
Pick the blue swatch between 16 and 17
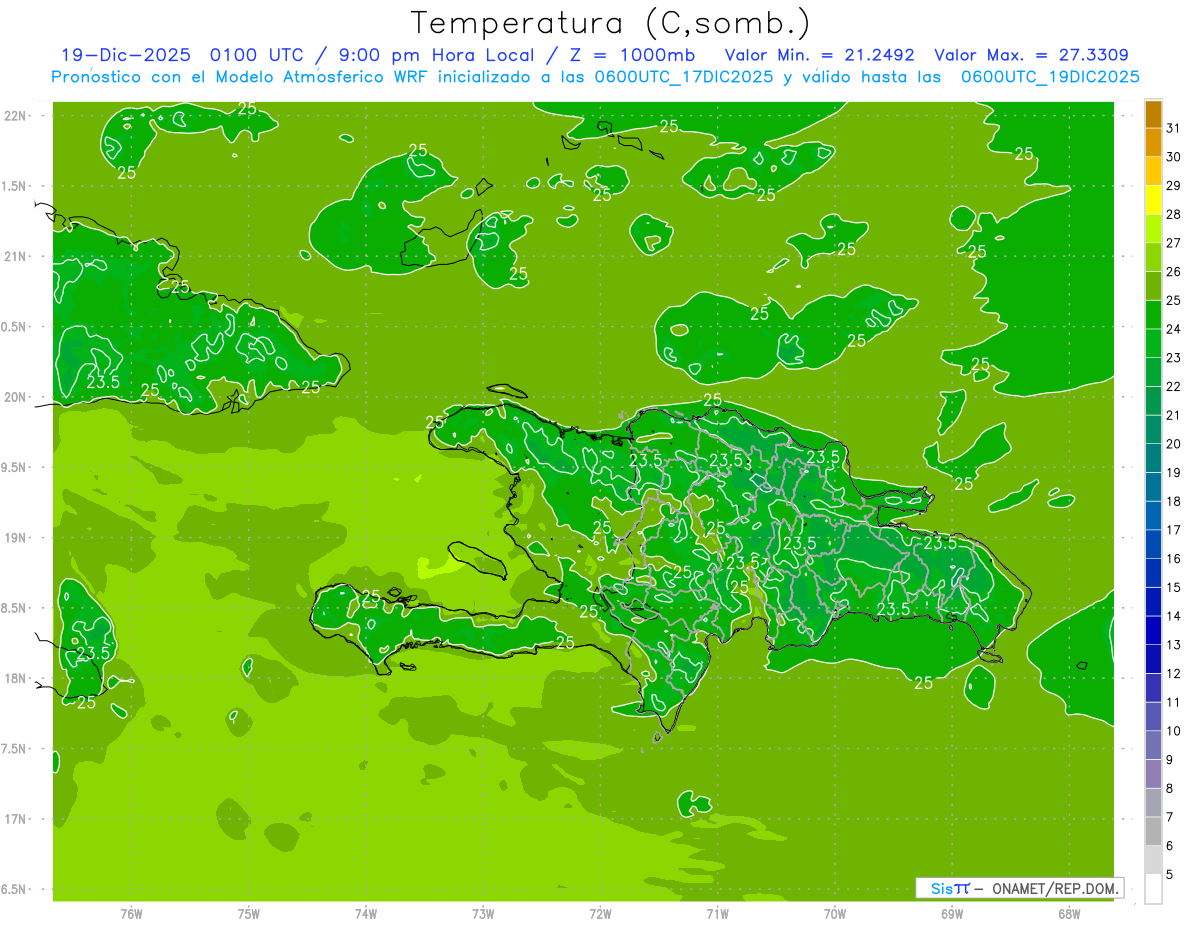1153,545
